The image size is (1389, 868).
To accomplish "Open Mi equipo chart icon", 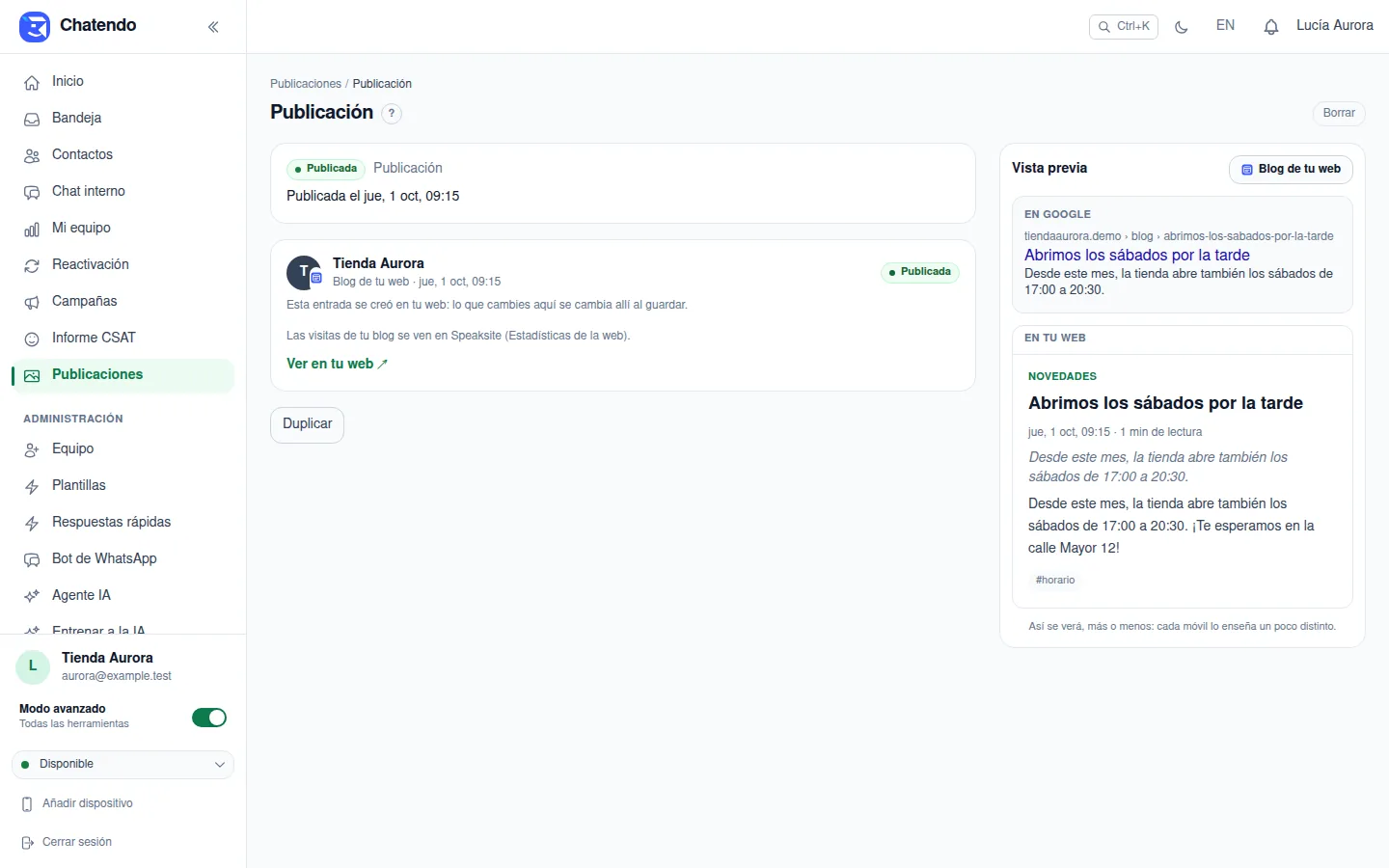I will pos(32,229).
